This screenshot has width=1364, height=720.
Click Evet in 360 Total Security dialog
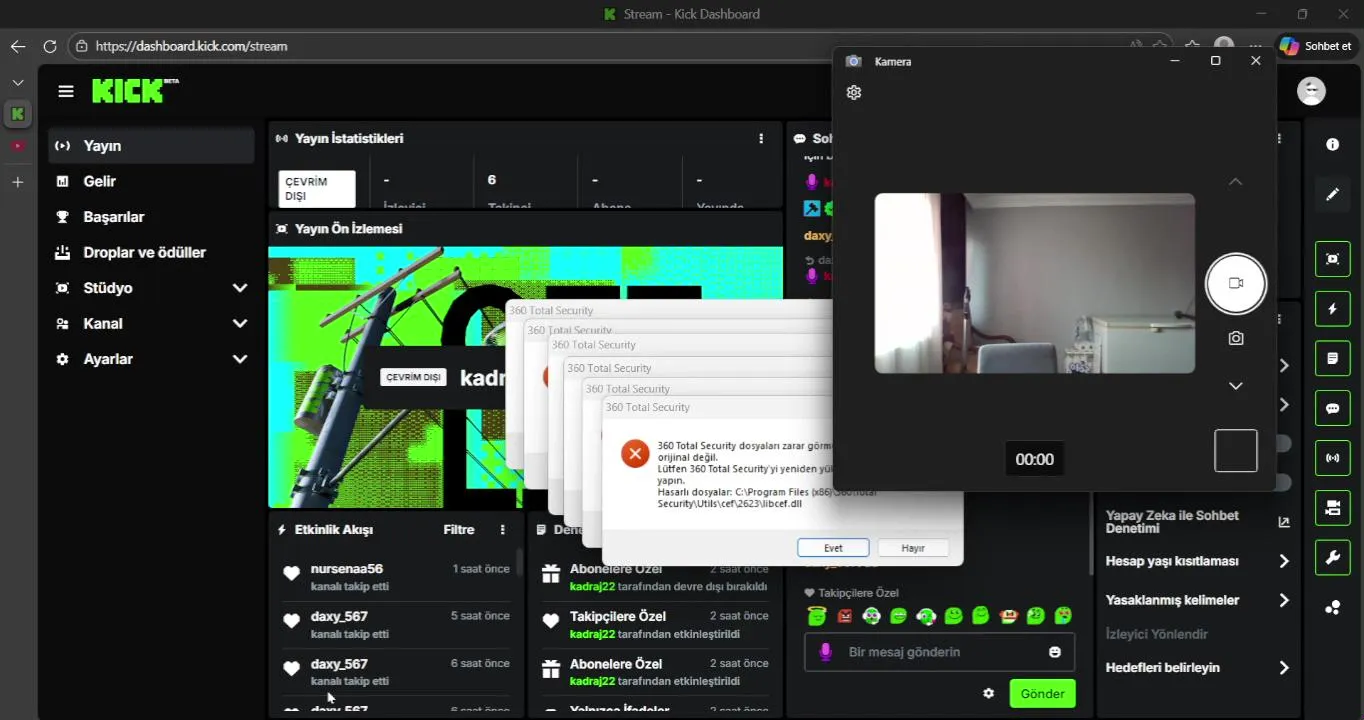click(833, 548)
